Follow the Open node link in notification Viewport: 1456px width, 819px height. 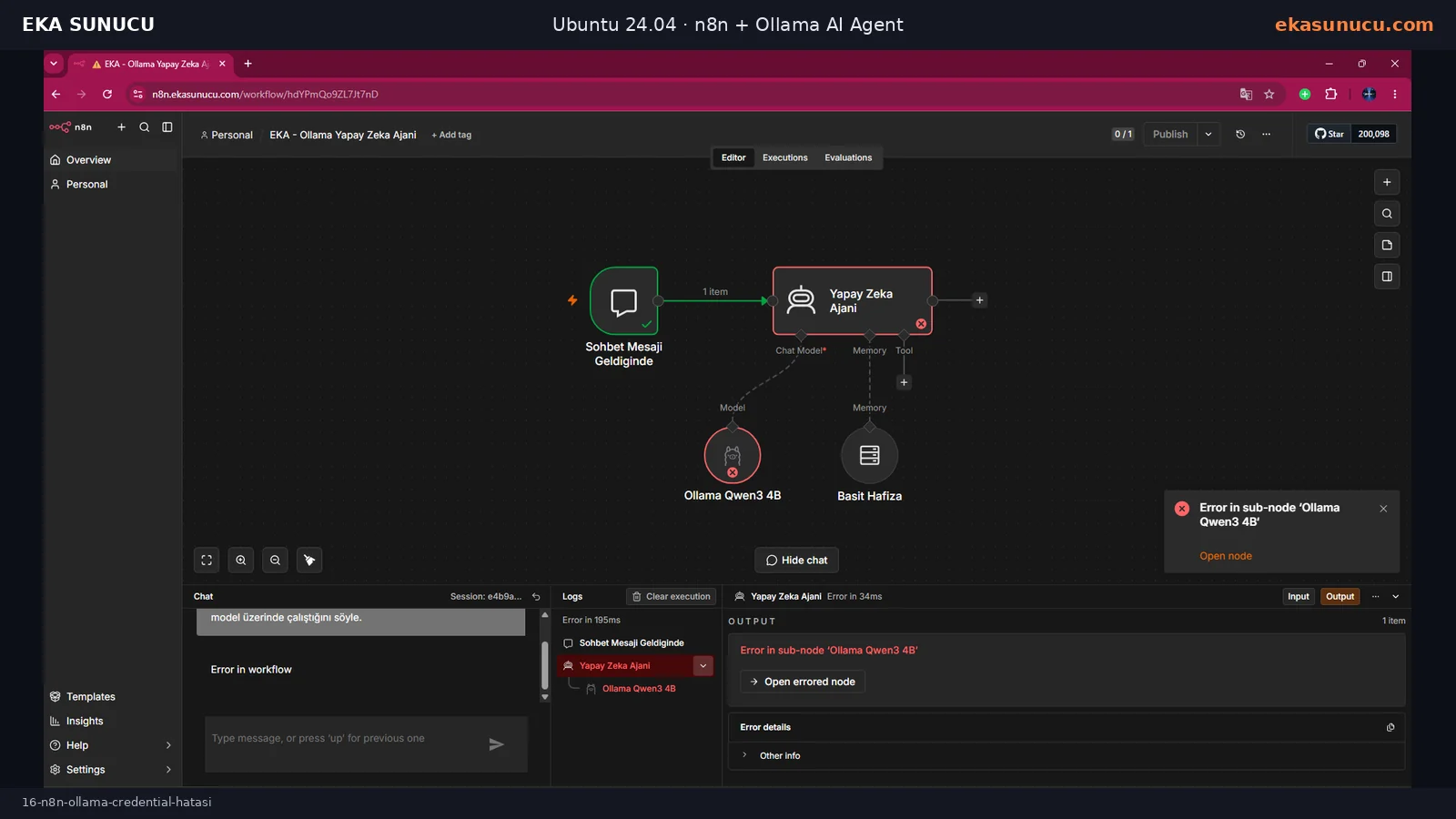coord(1226,556)
